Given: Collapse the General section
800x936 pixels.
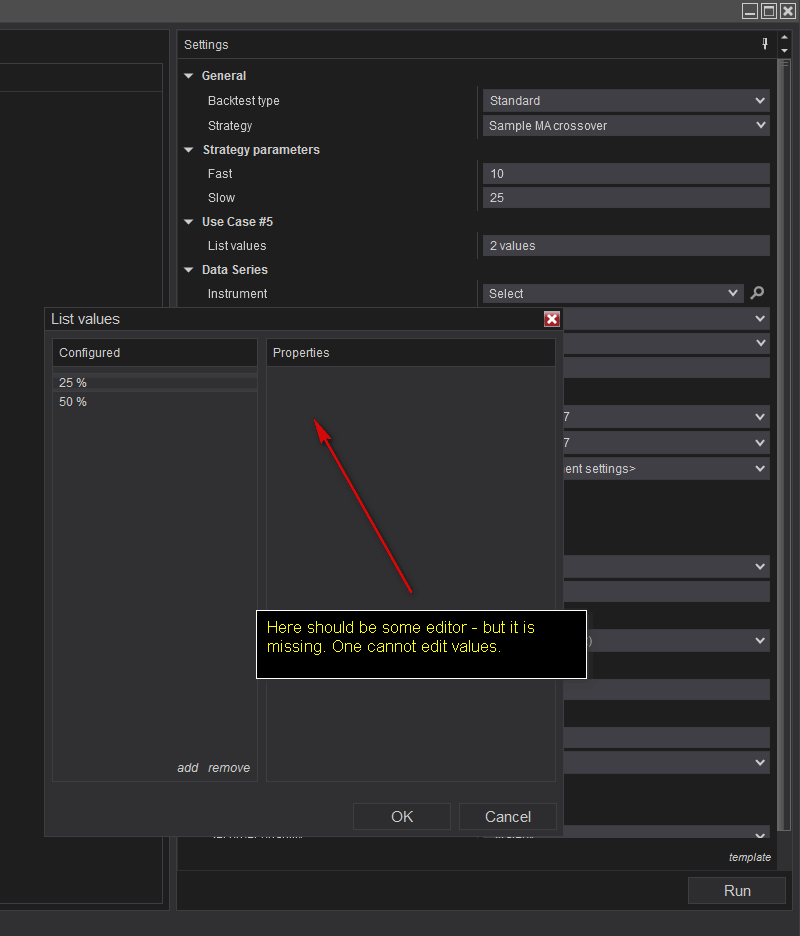Looking at the screenshot, I should click(189, 76).
